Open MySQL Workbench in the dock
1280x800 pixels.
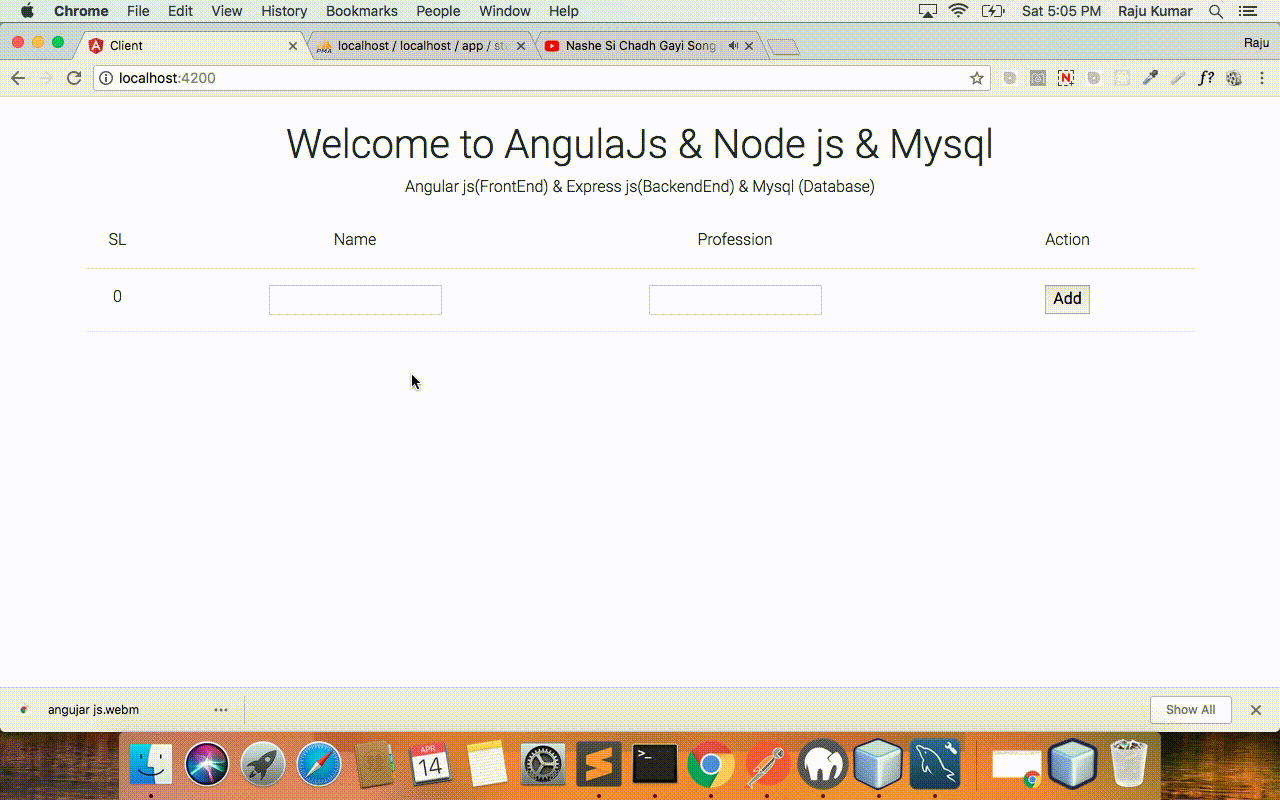coord(935,766)
